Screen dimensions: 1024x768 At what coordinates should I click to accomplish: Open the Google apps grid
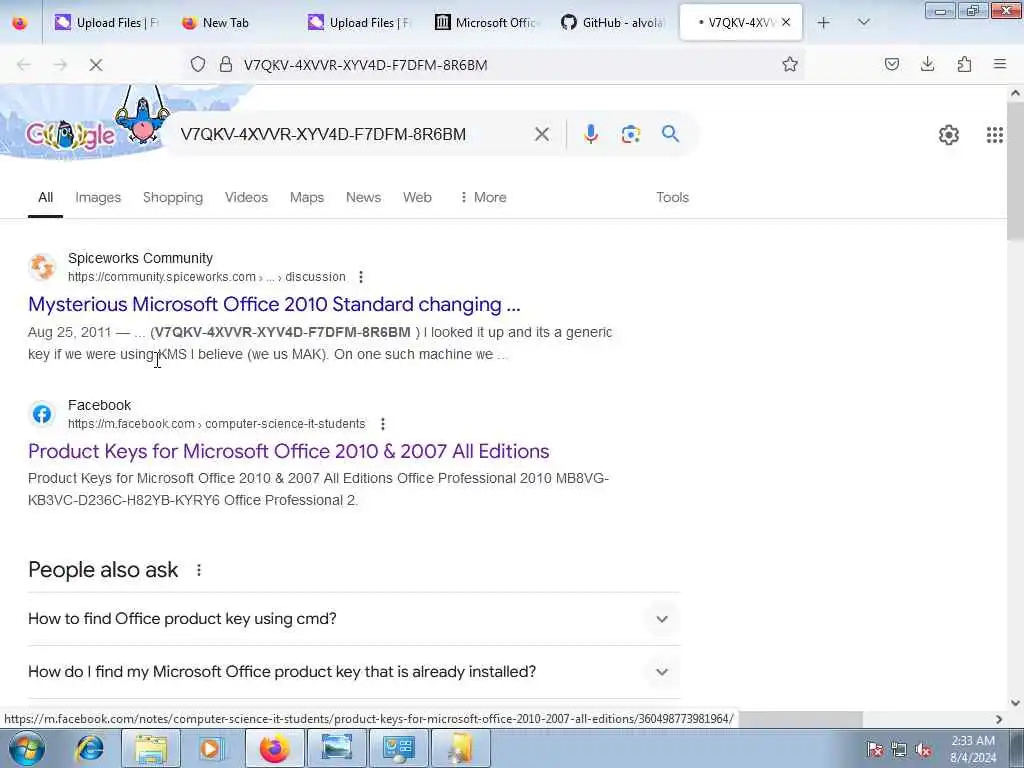pyautogui.click(x=995, y=135)
